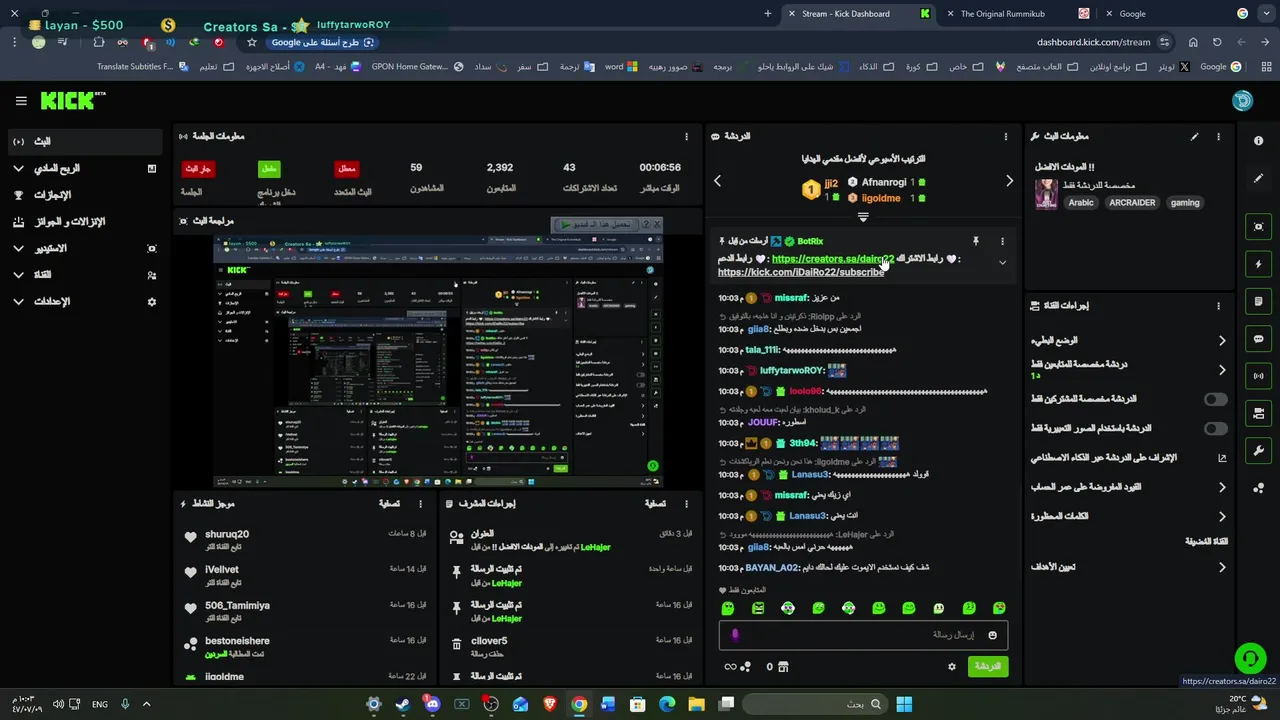Switch to the Stream - Kick Dashboard tab
1280x720 pixels.
[x=857, y=14]
